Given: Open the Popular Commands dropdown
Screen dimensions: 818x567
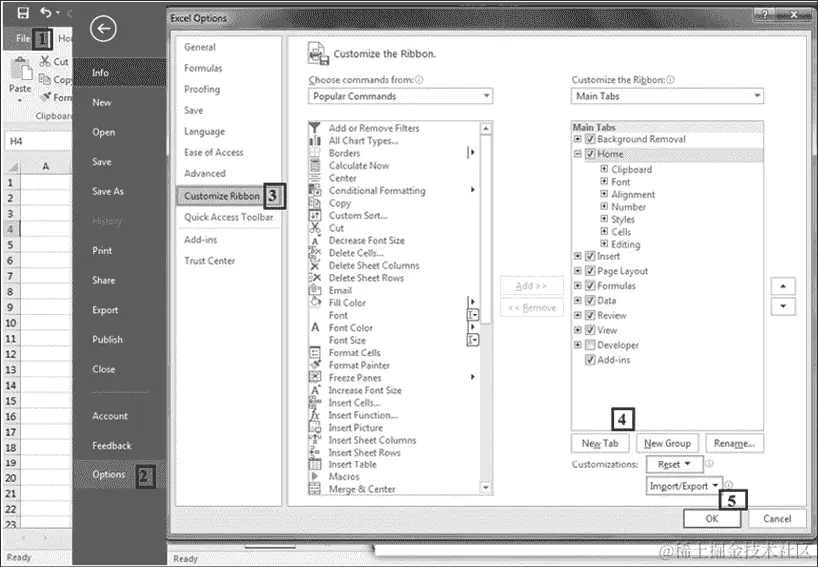Looking at the screenshot, I should (400, 96).
